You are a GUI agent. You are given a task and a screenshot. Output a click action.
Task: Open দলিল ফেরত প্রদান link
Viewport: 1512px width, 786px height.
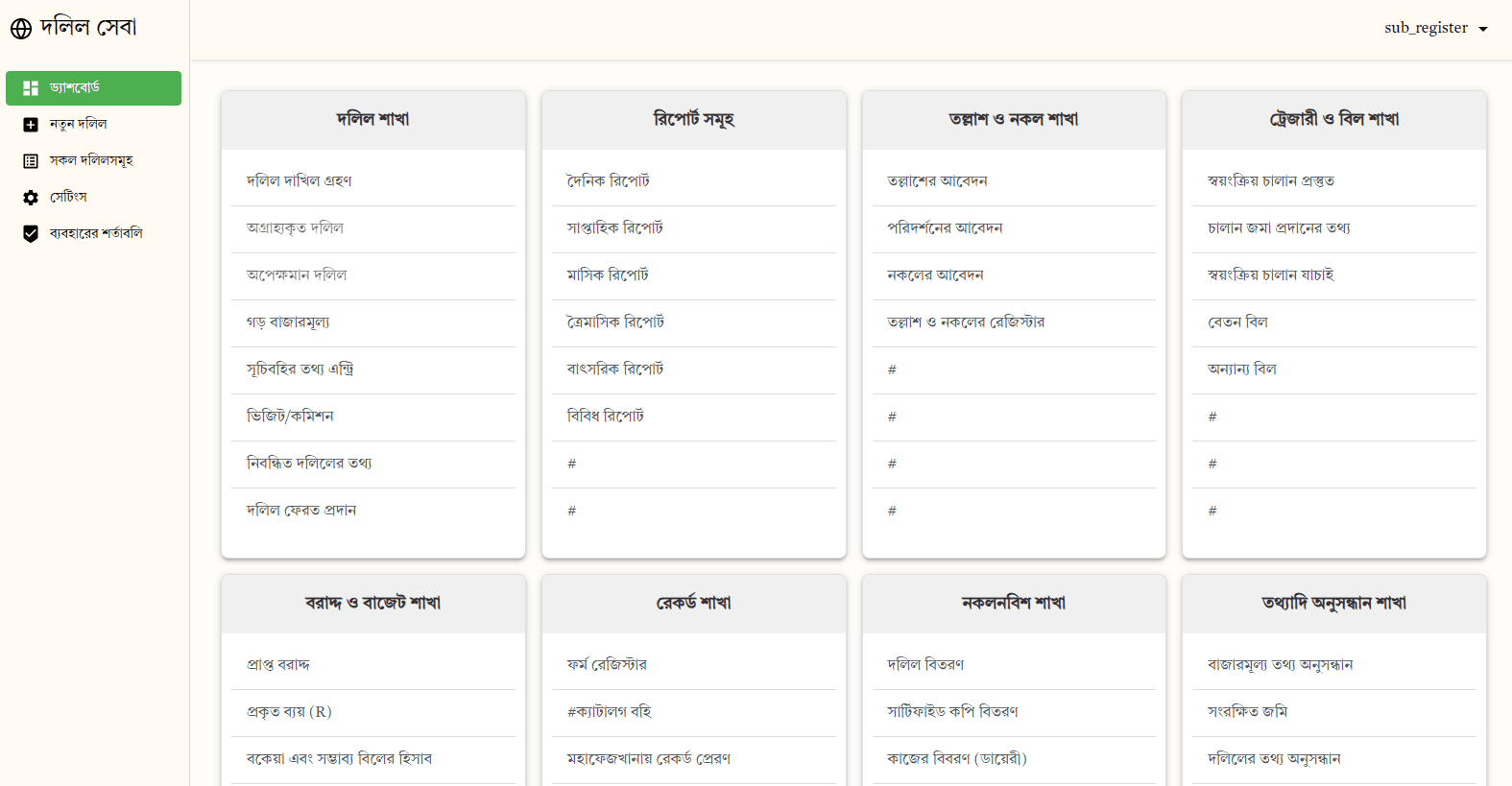coord(301,511)
